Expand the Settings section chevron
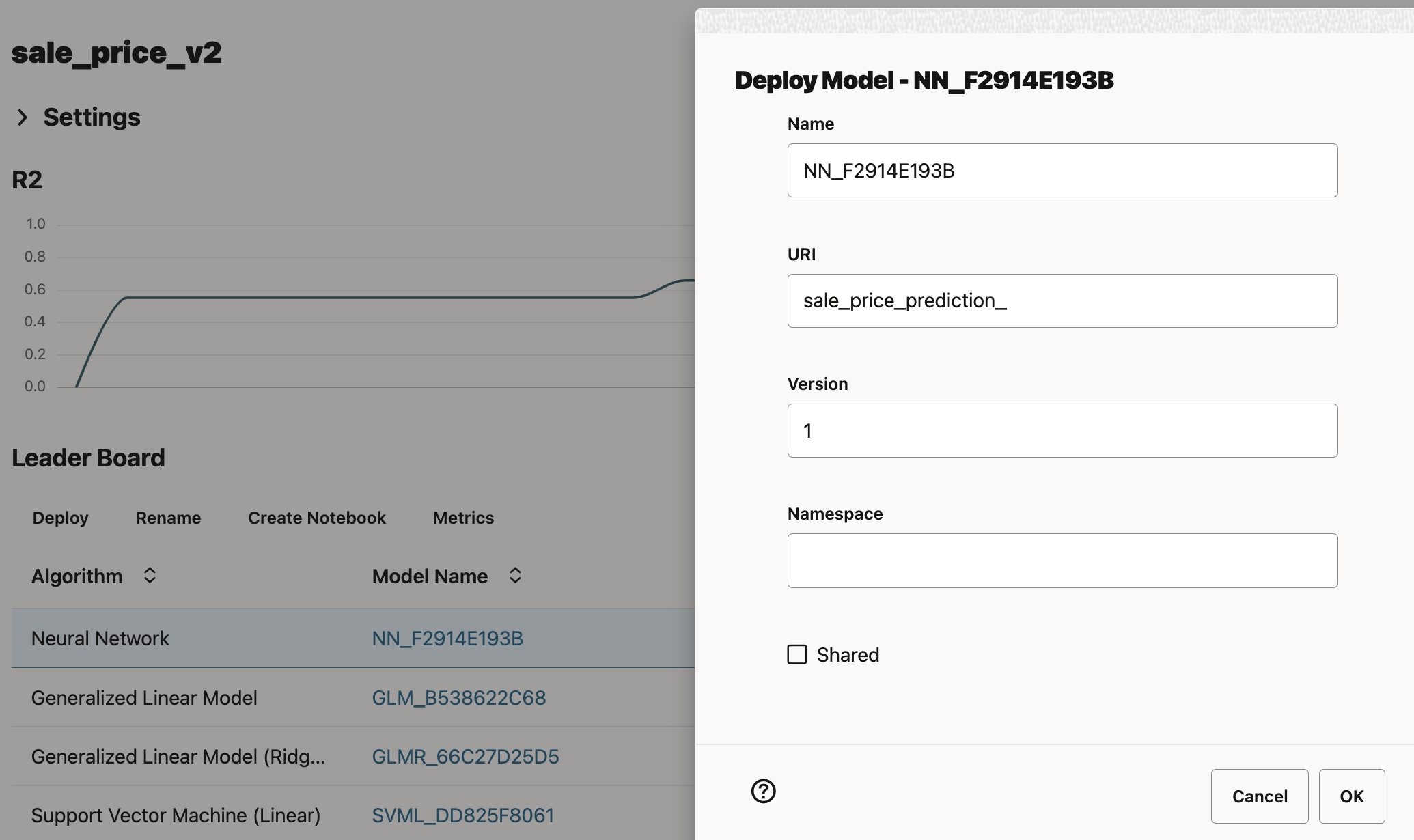This screenshot has height=840, width=1414. (23, 117)
